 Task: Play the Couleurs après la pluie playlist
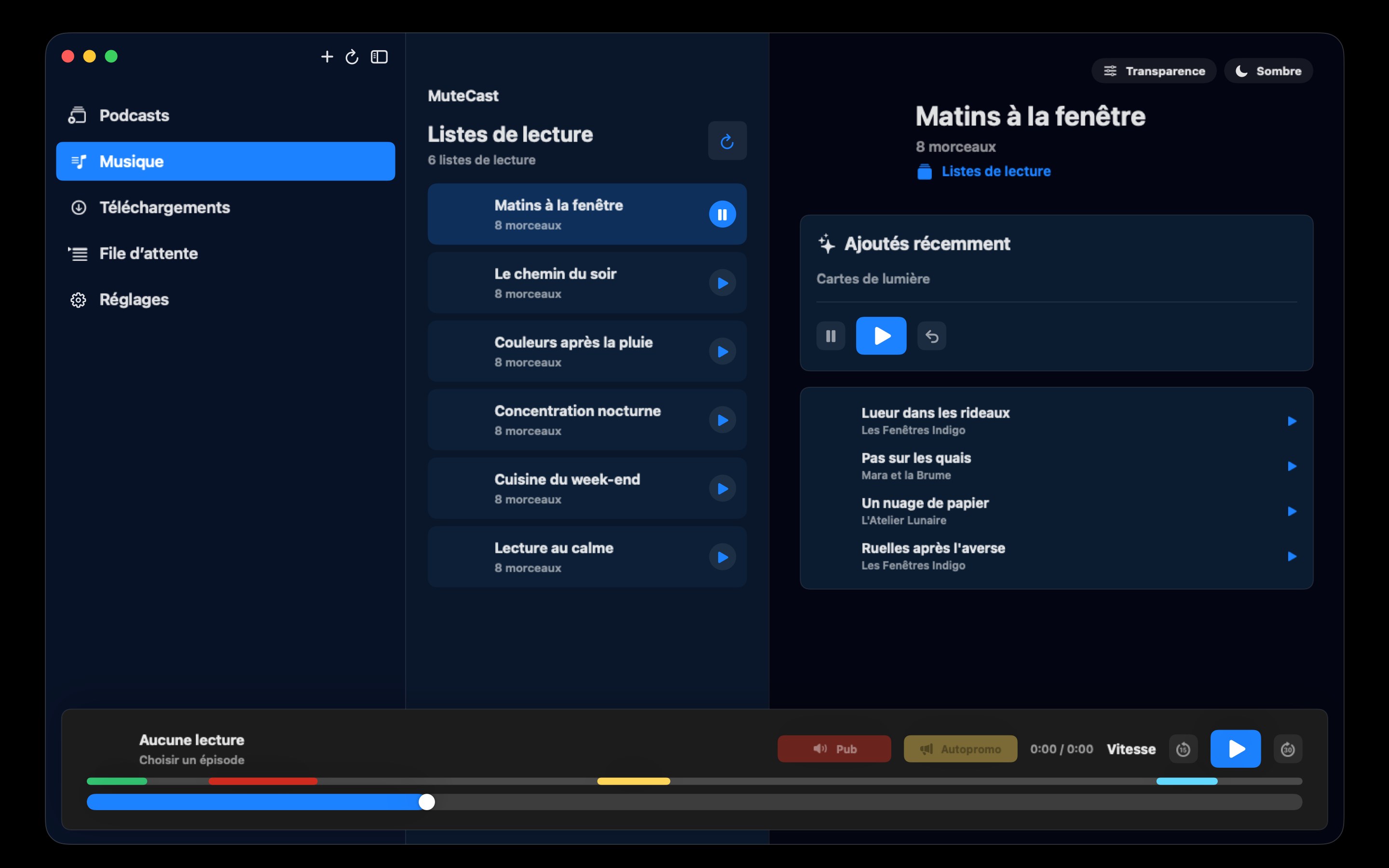(x=722, y=352)
